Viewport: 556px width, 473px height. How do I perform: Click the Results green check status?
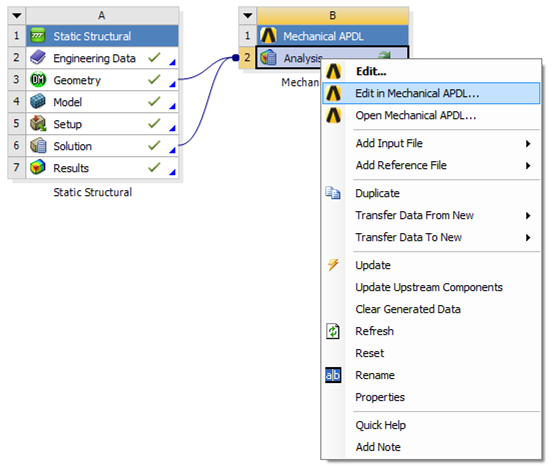click(x=155, y=167)
